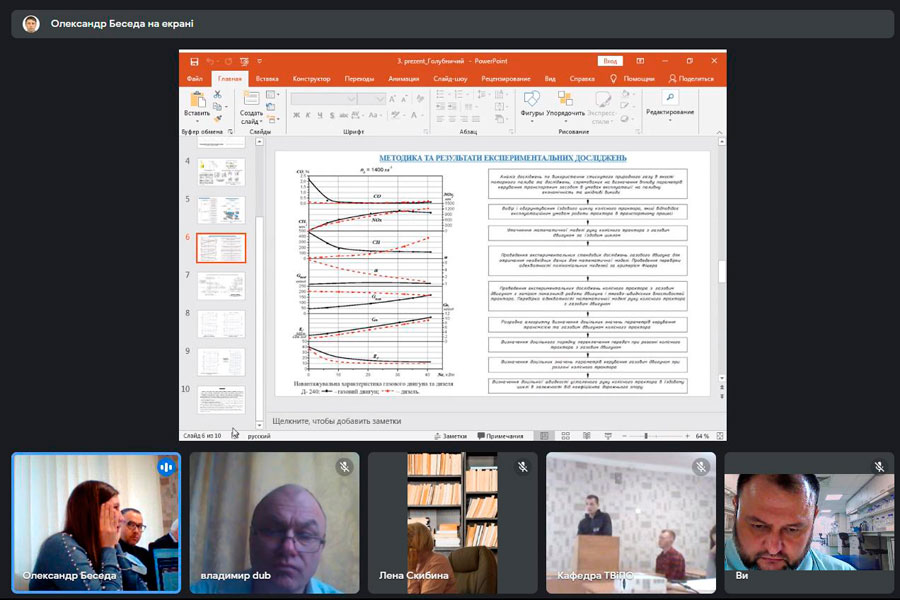Open the Анимация ribbon tab
The image size is (900, 600).
tap(404, 79)
